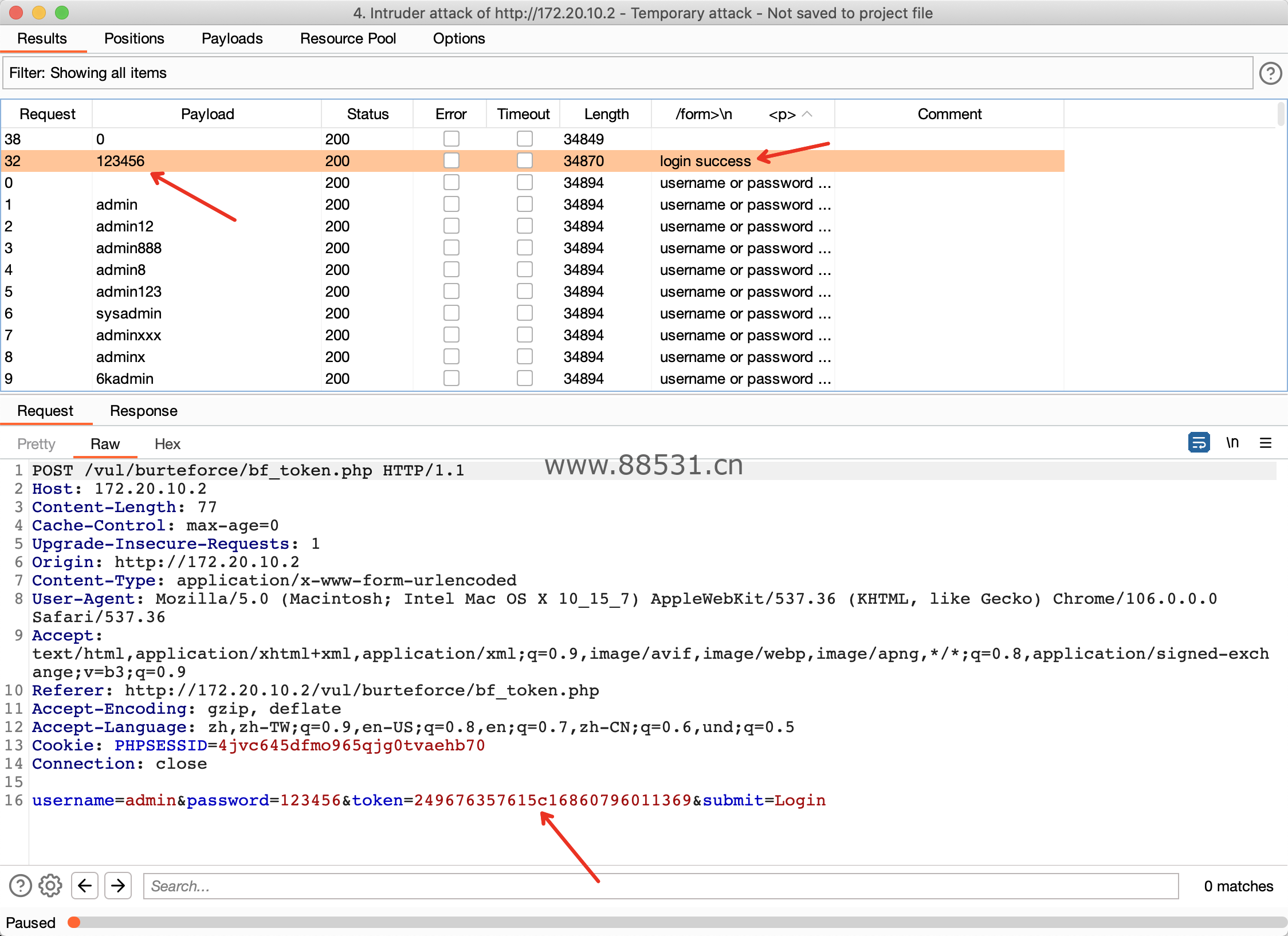Click the token value in request body
Screen dimensions: 1288x936
point(553,800)
